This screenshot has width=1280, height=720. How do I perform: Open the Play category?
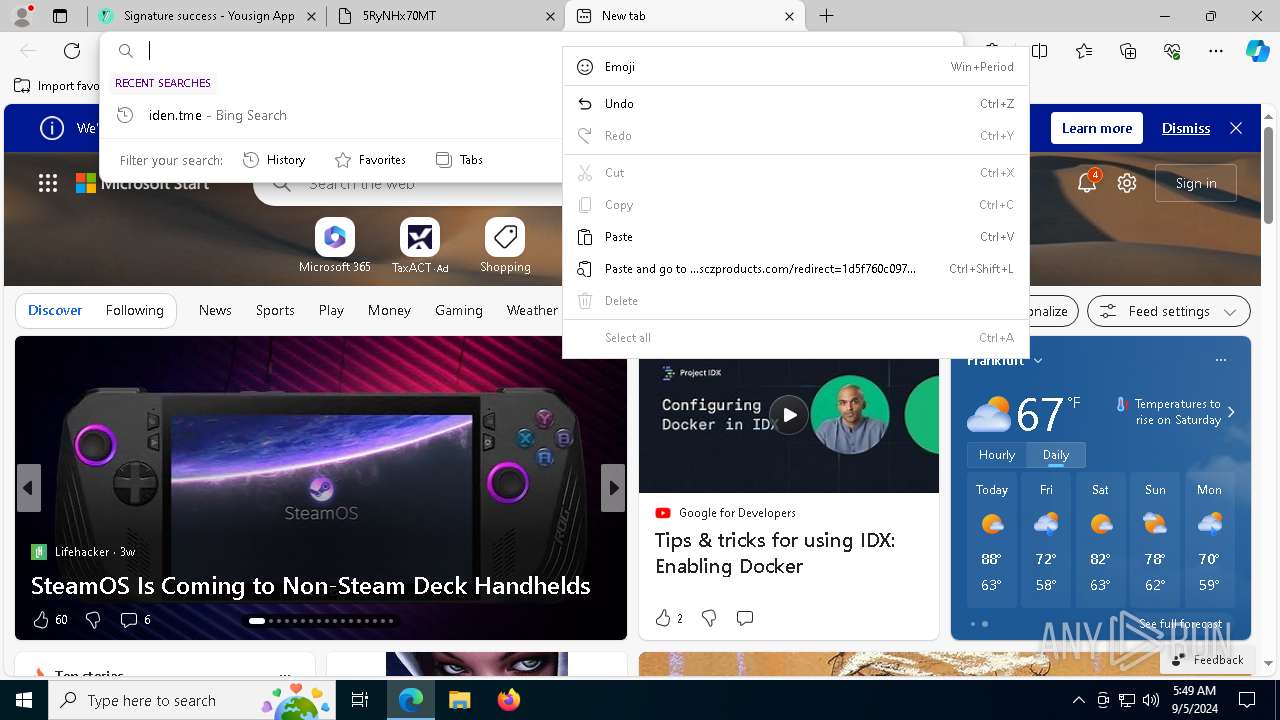(x=331, y=310)
